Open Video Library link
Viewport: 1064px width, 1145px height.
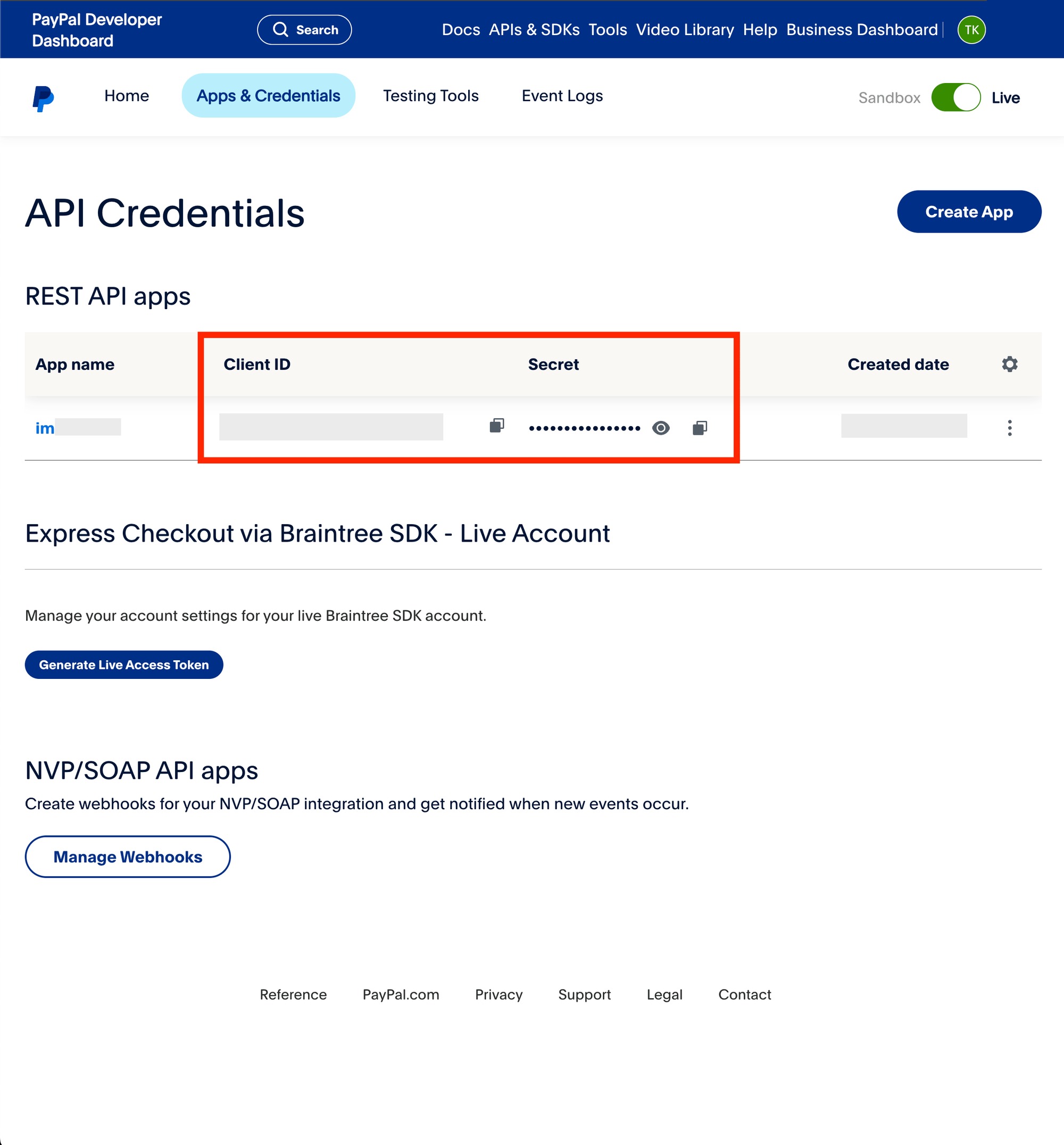click(x=685, y=30)
